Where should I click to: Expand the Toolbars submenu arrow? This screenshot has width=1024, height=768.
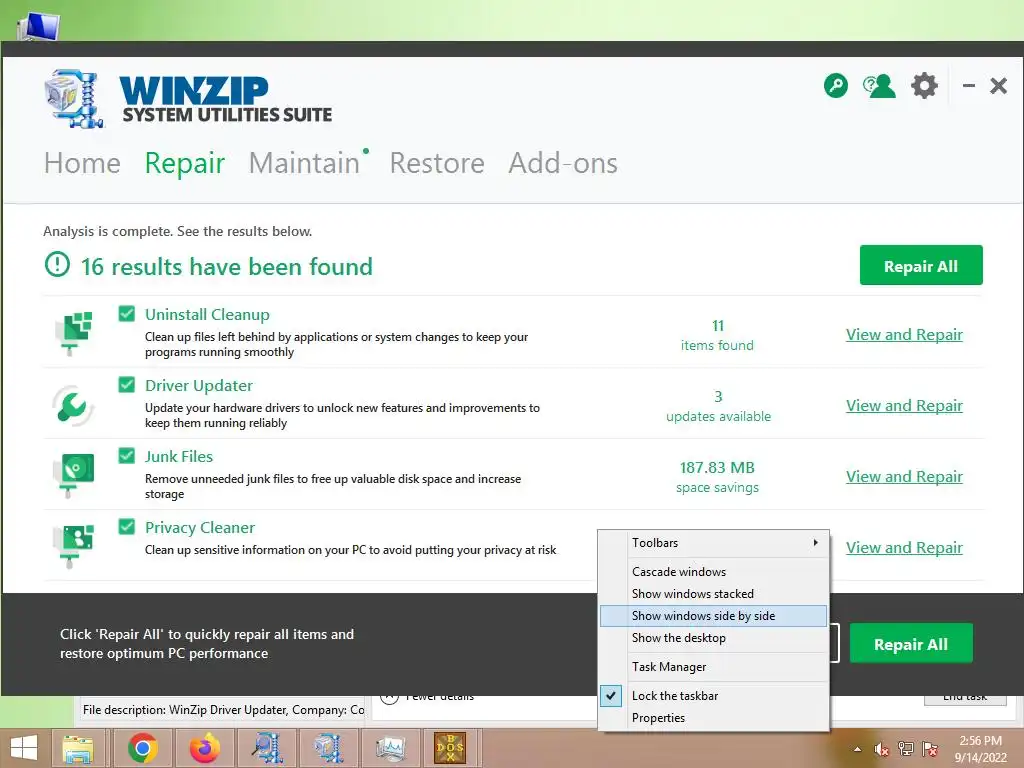tap(816, 543)
